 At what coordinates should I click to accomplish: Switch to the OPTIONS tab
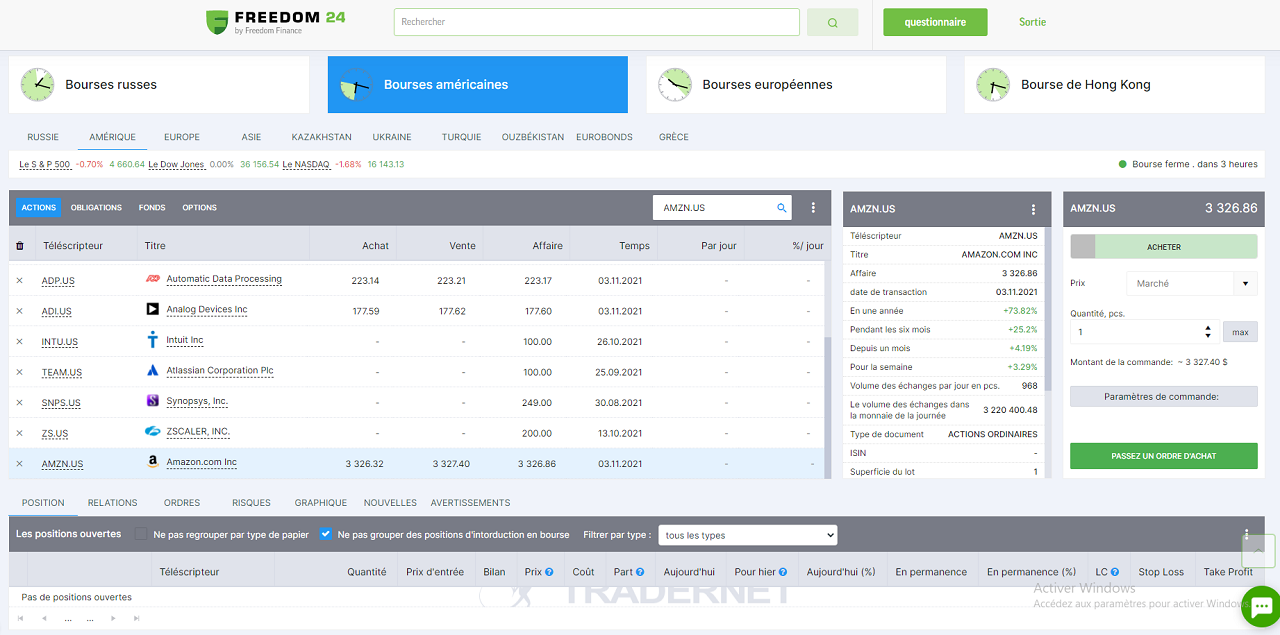point(199,208)
